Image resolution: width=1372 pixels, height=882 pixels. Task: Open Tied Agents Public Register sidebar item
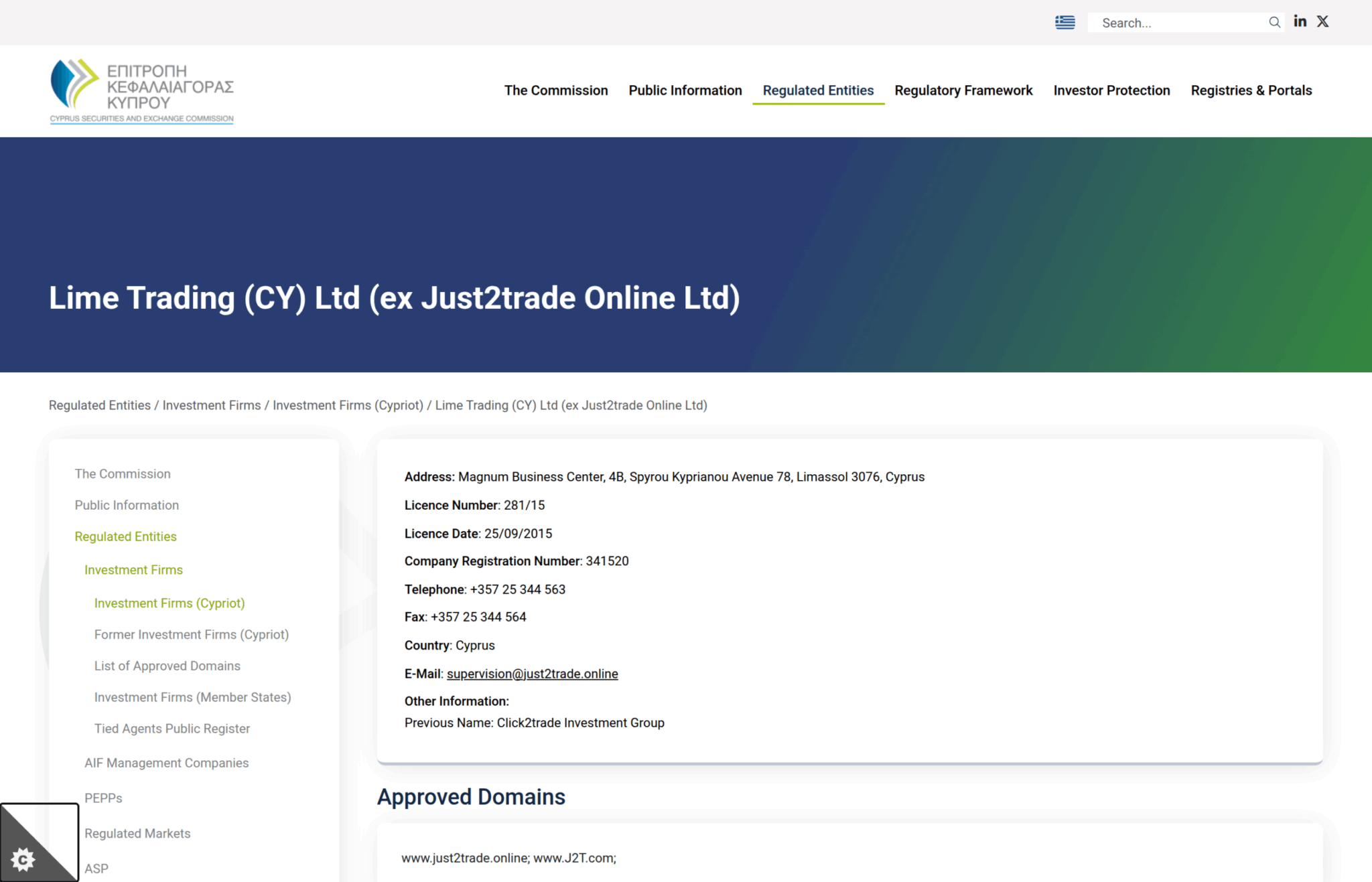171,729
